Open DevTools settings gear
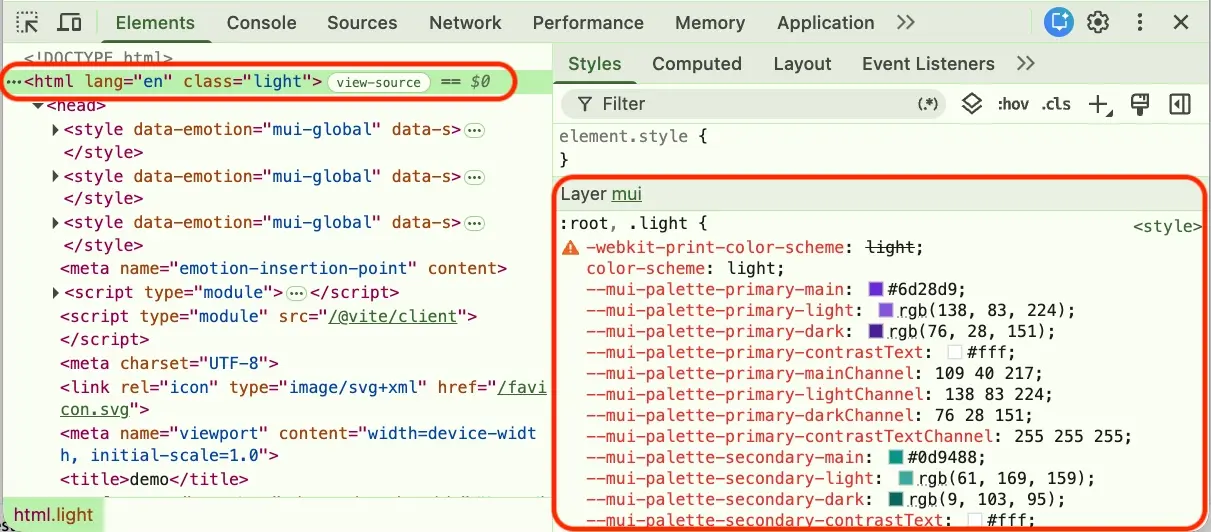 (1099, 22)
